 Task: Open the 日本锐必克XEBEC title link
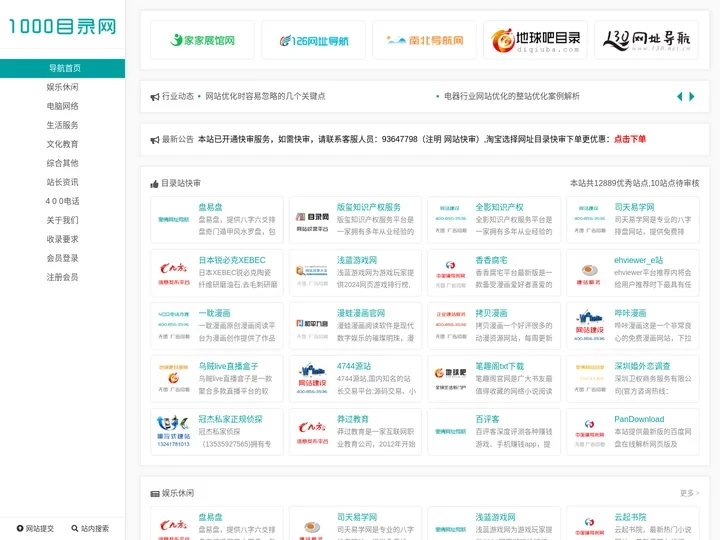pos(232,260)
